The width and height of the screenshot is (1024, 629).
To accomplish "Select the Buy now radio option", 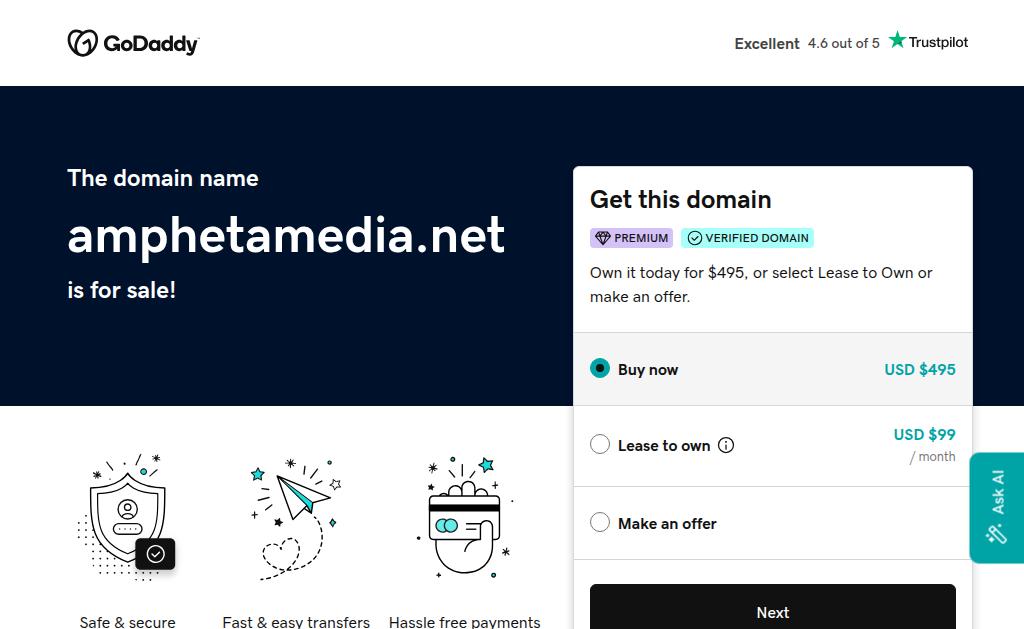I will (600, 368).
